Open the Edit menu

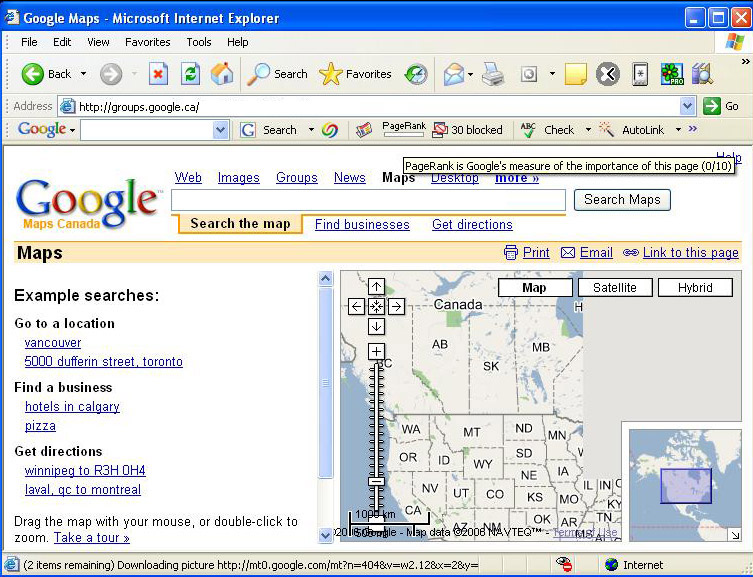[62, 42]
